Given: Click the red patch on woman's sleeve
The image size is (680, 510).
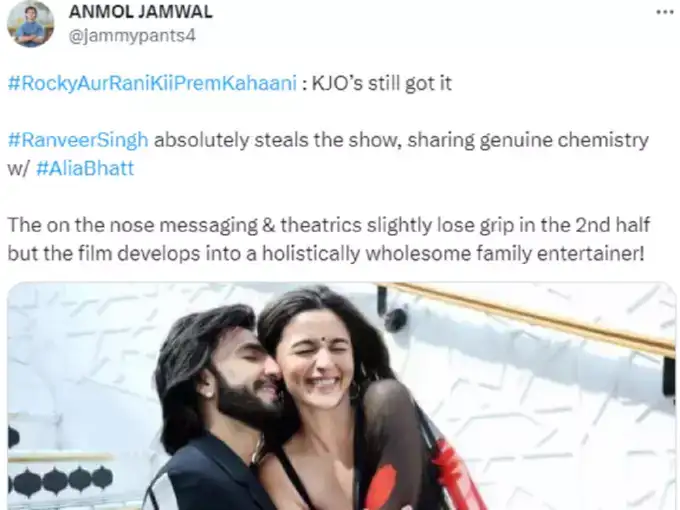Looking at the screenshot, I should tap(384, 487).
